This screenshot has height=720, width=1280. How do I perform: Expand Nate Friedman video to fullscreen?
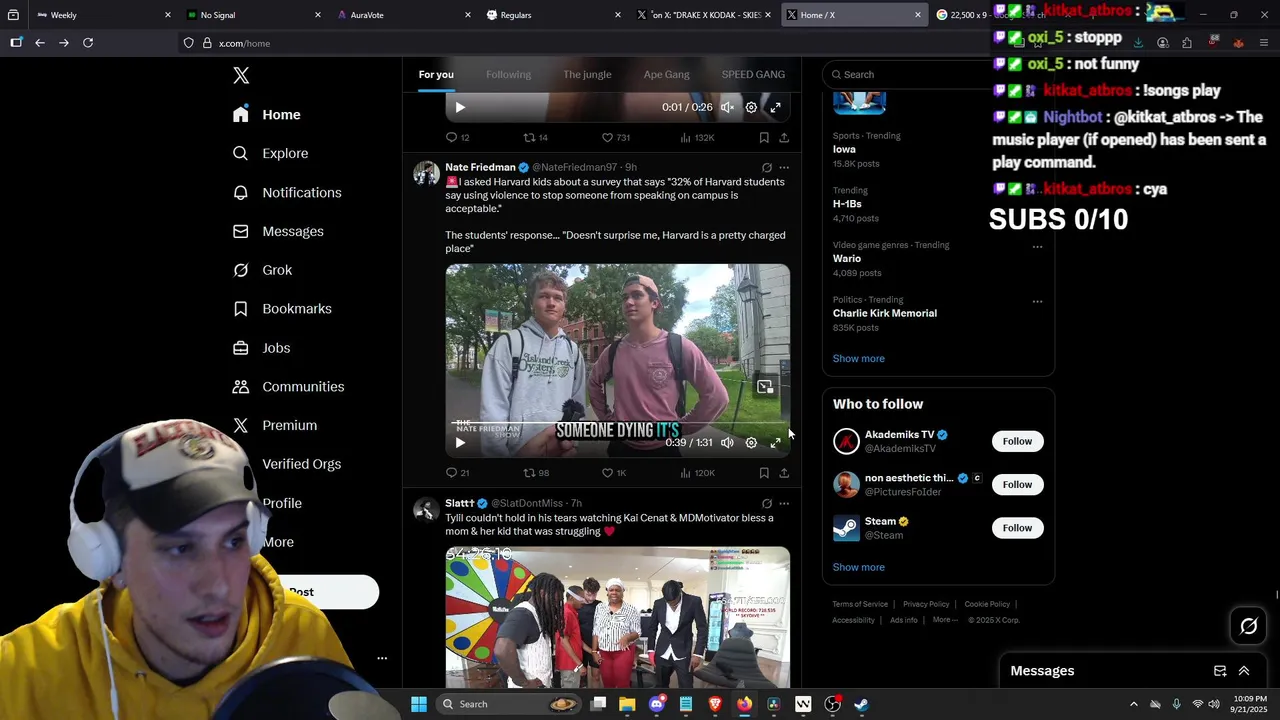(775, 443)
